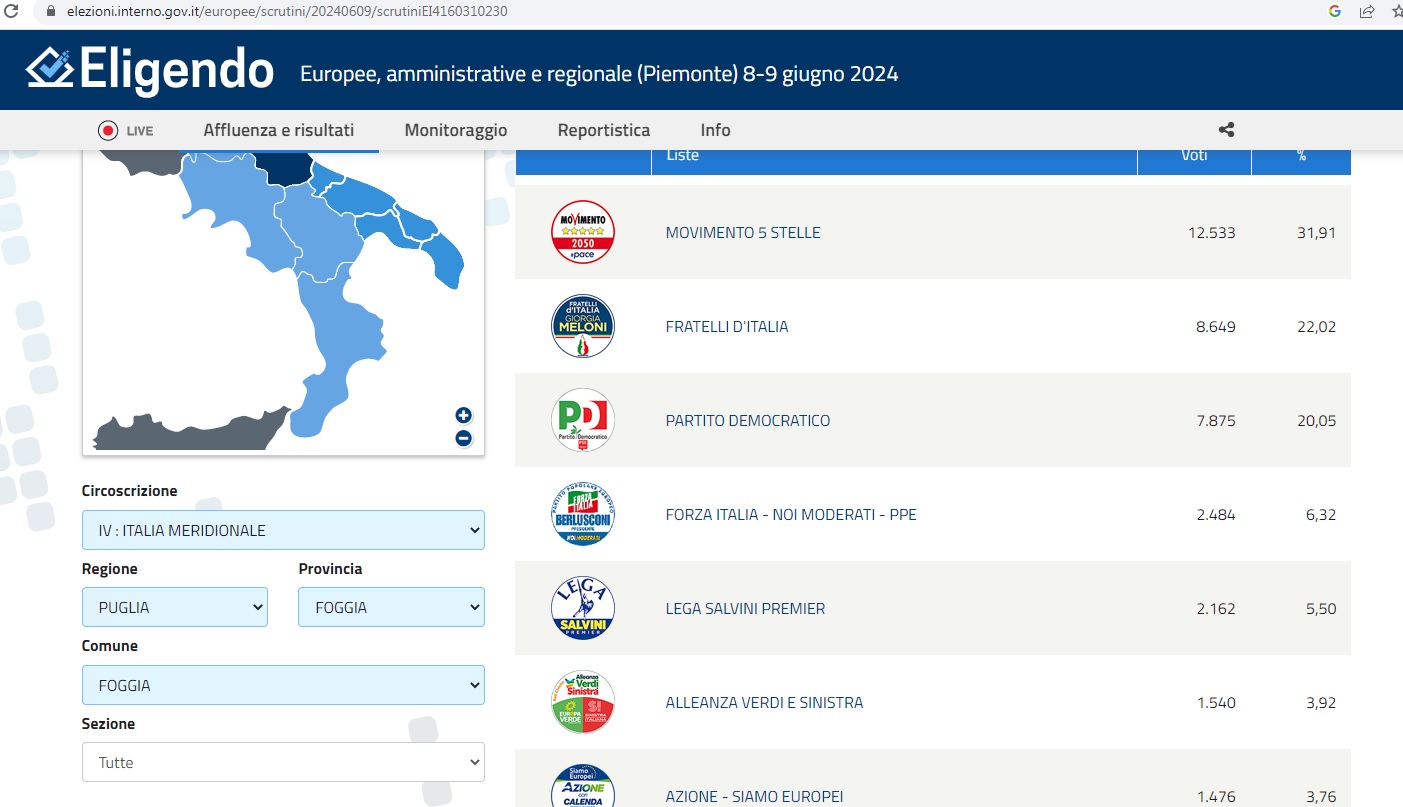Click the Liste column header
Viewport: 1403px width, 807px height.
[x=683, y=157]
